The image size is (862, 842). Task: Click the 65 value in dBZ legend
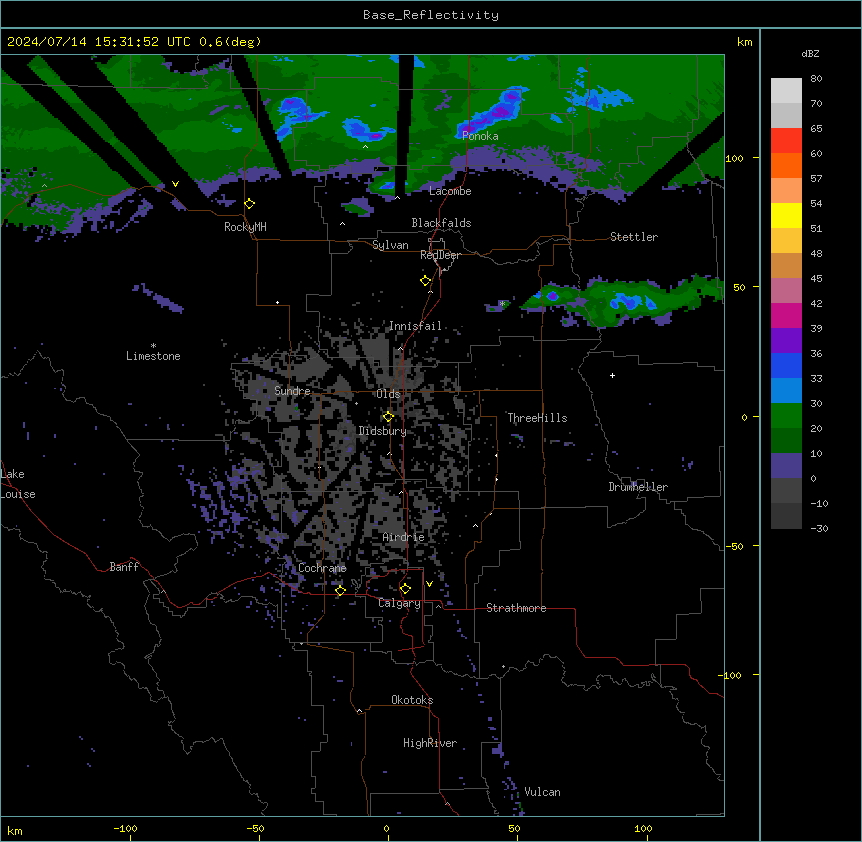click(x=816, y=129)
